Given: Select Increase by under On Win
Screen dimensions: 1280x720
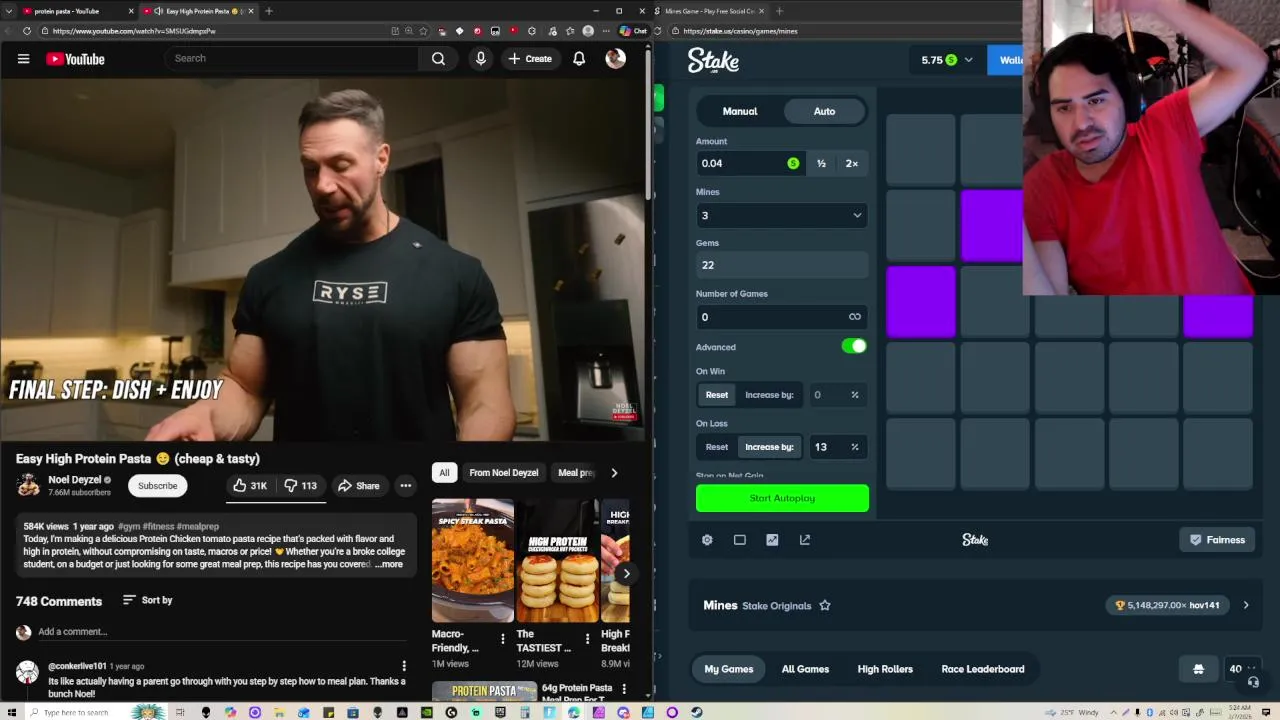Looking at the screenshot, I should point(769,395).
